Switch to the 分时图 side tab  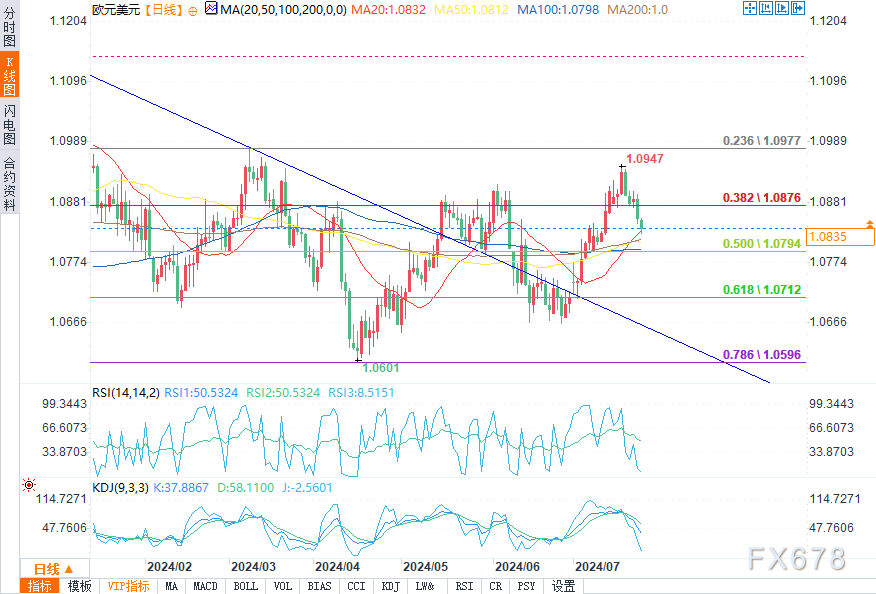tap(9, 27)
